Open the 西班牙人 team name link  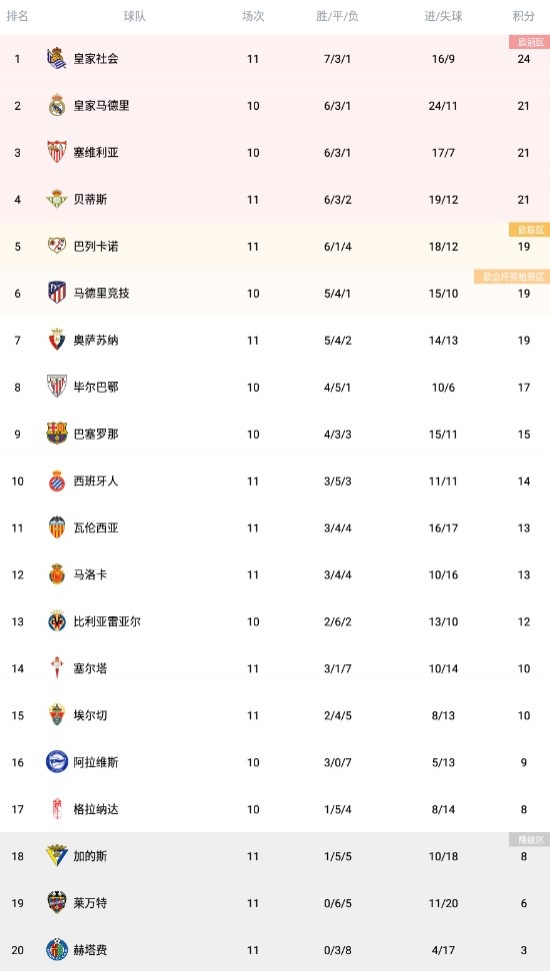pos(96,481)
